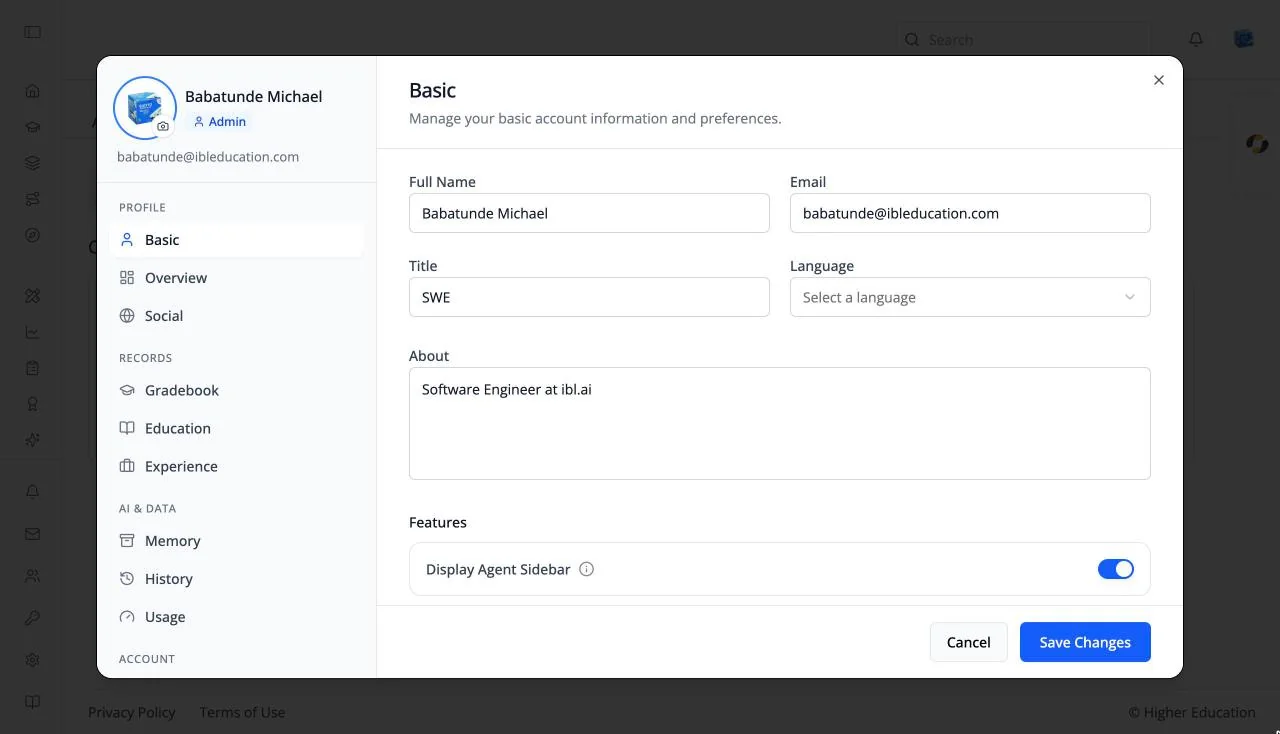This screenshot has height=734, width=1280.
Task: Open the Experience section
Action: coord(237,466)
